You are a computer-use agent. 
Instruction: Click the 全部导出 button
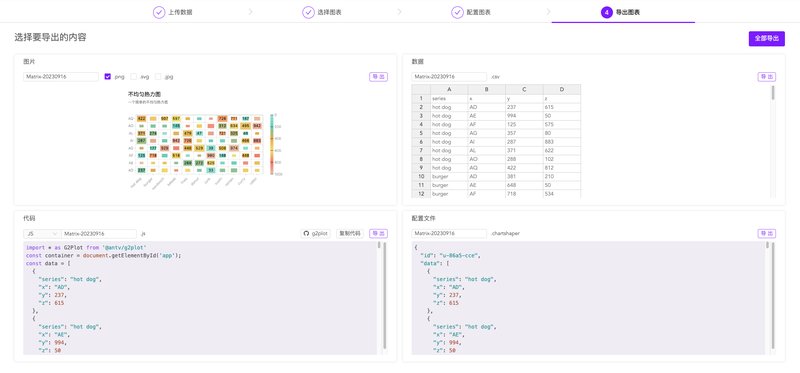coord(766,38)
